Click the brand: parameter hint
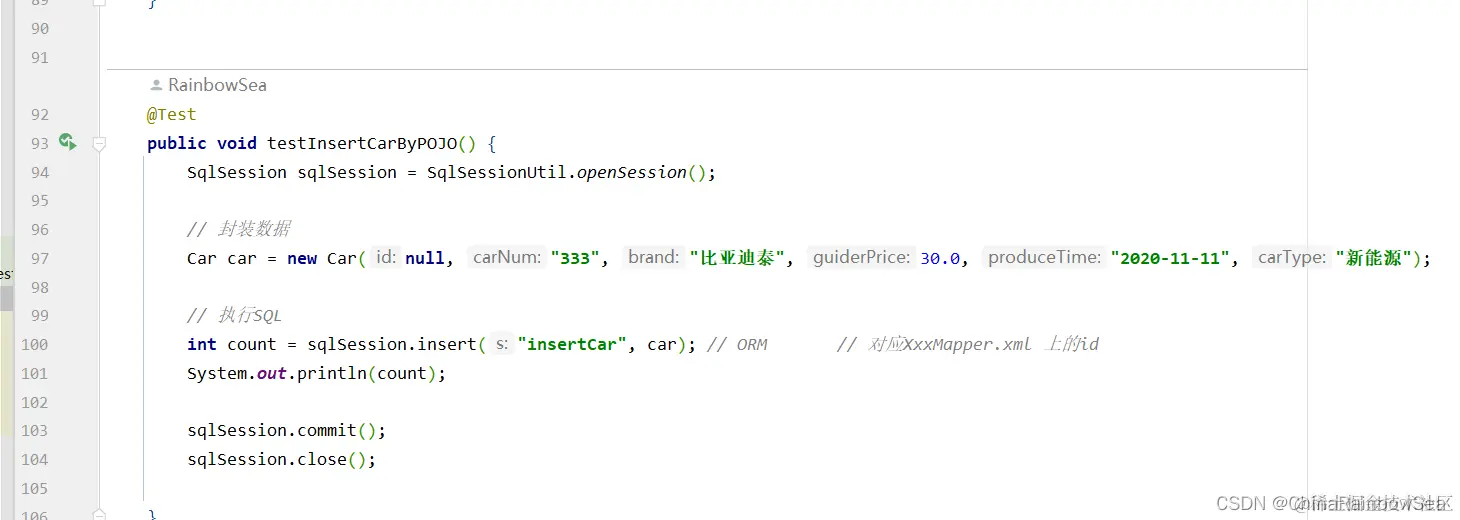Screen dimensions: 1460x520 (654, 258)
